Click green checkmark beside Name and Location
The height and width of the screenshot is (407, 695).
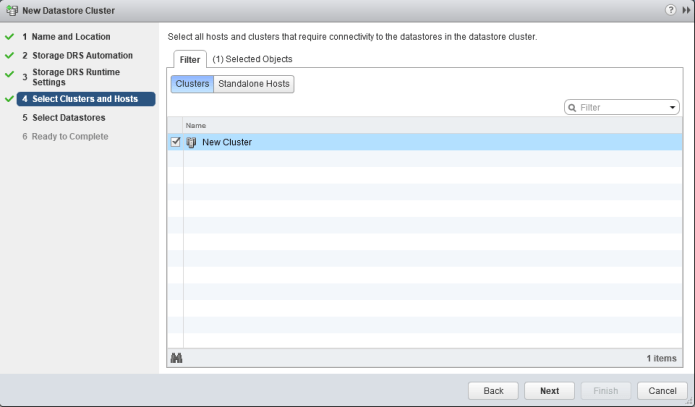coord(8,37)
